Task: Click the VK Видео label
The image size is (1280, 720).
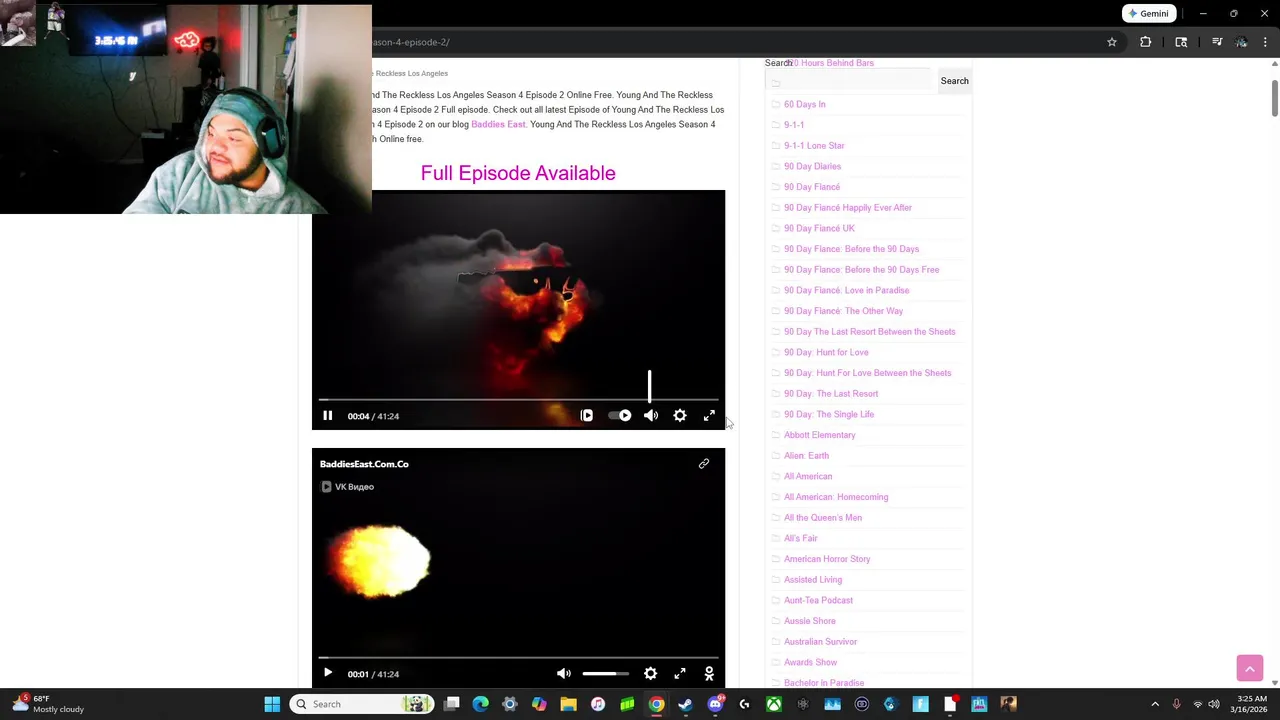Action: pos(347,487)
